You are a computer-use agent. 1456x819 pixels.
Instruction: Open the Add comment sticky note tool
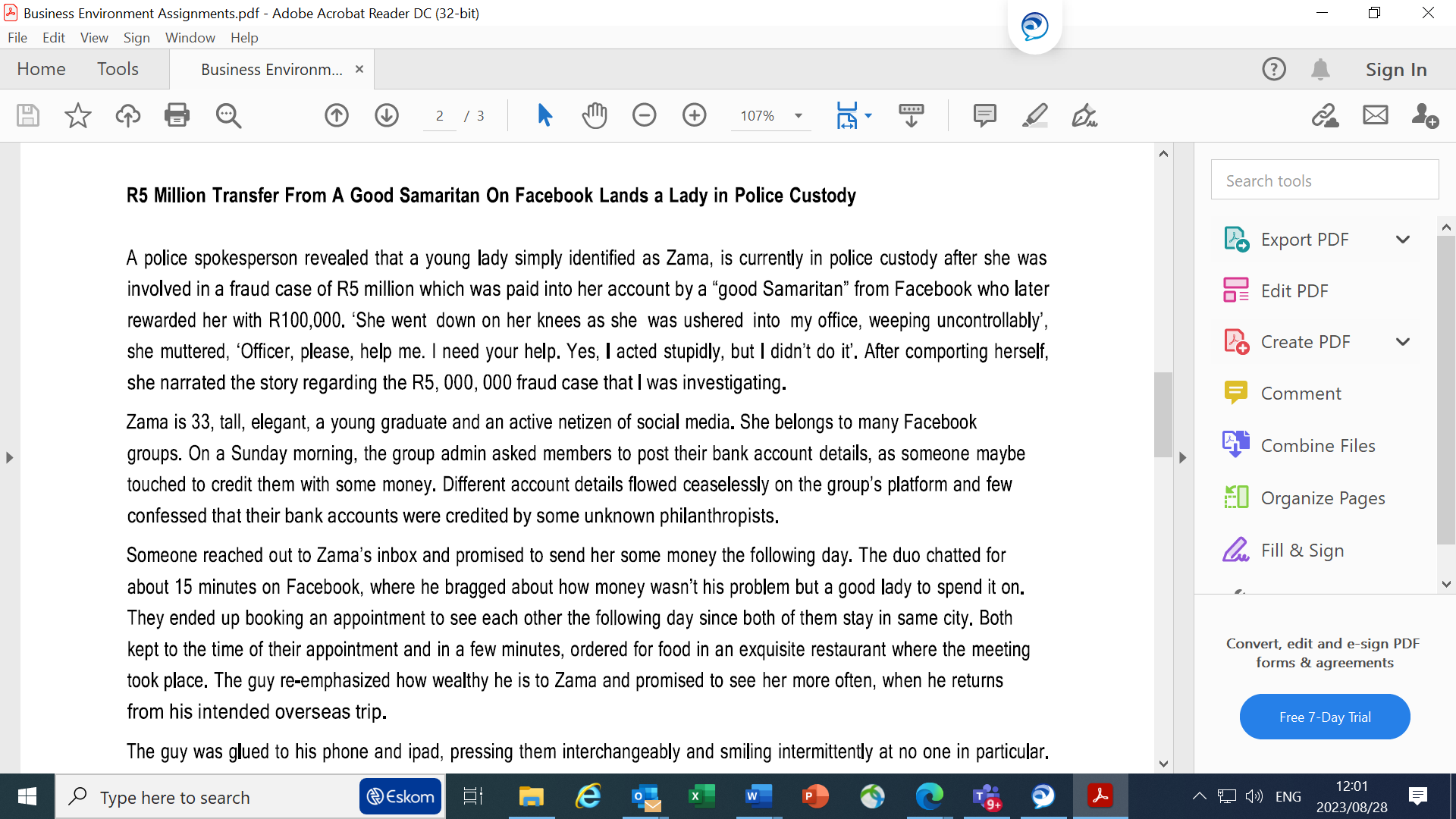click(984, 115)
